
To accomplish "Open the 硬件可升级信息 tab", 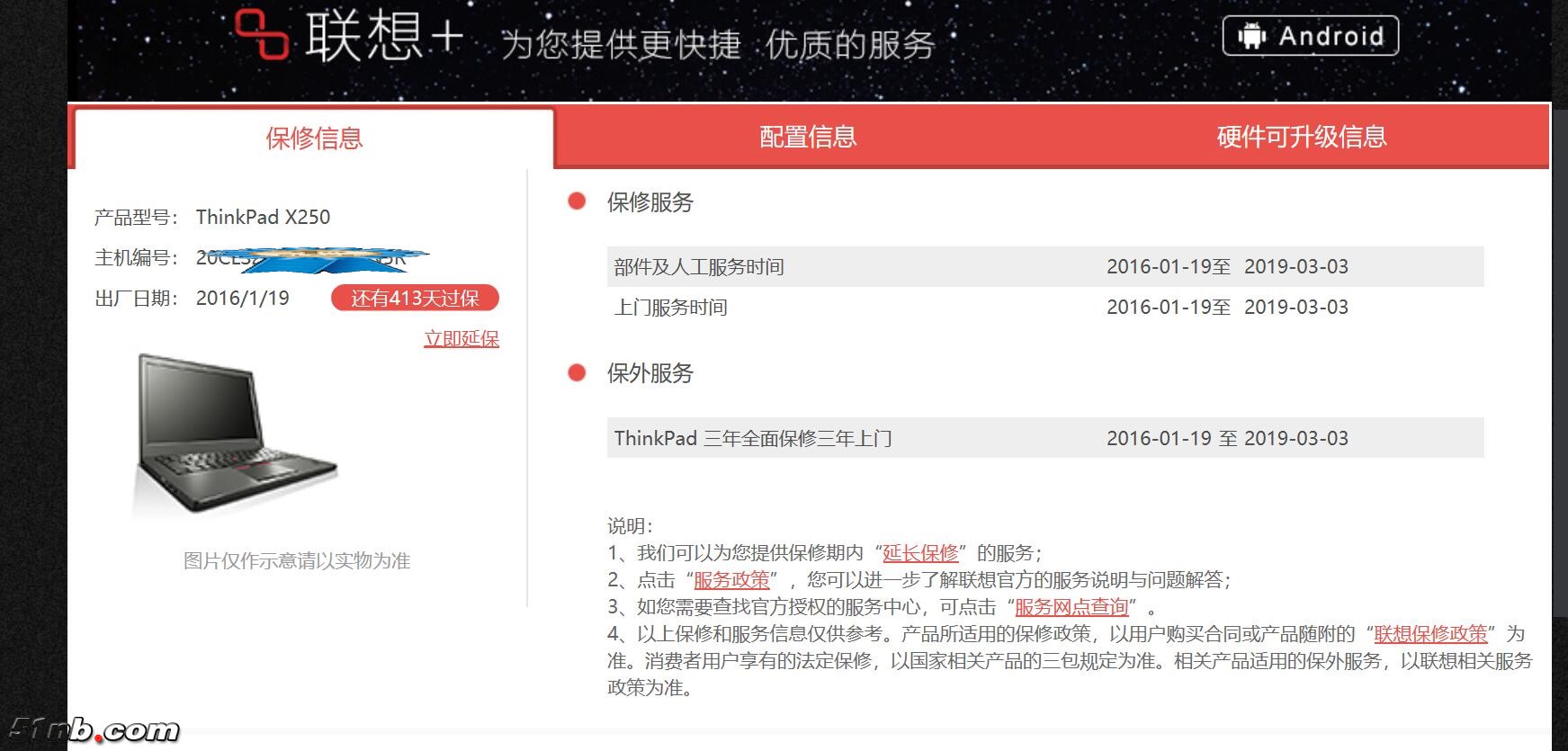I will (x=1301, y=137).
